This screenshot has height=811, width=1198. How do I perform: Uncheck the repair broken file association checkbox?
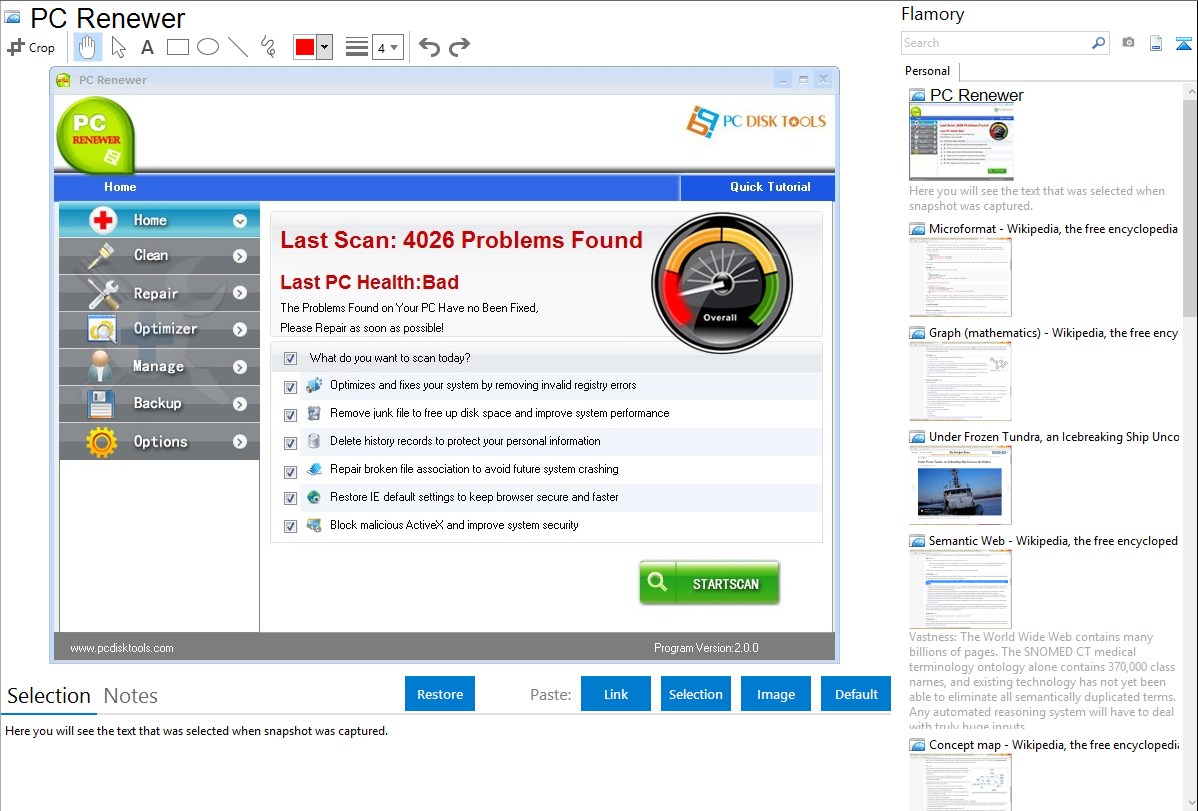[290, 472]
